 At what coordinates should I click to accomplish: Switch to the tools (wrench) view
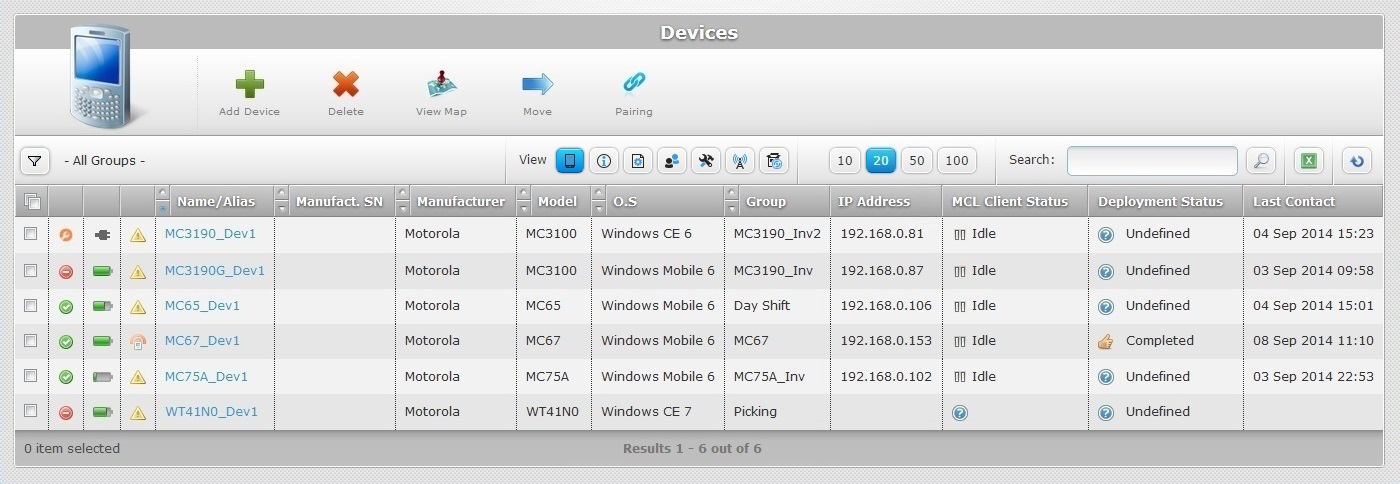click(706, 161)
